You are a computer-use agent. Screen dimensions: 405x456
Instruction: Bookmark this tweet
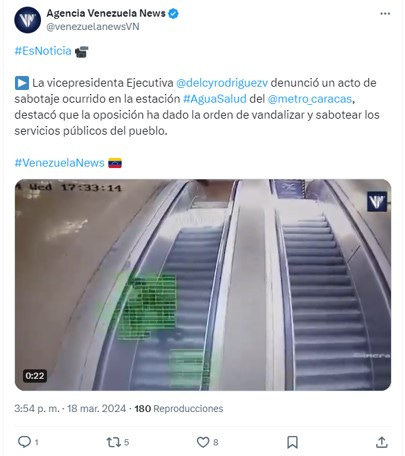(292, 442)
